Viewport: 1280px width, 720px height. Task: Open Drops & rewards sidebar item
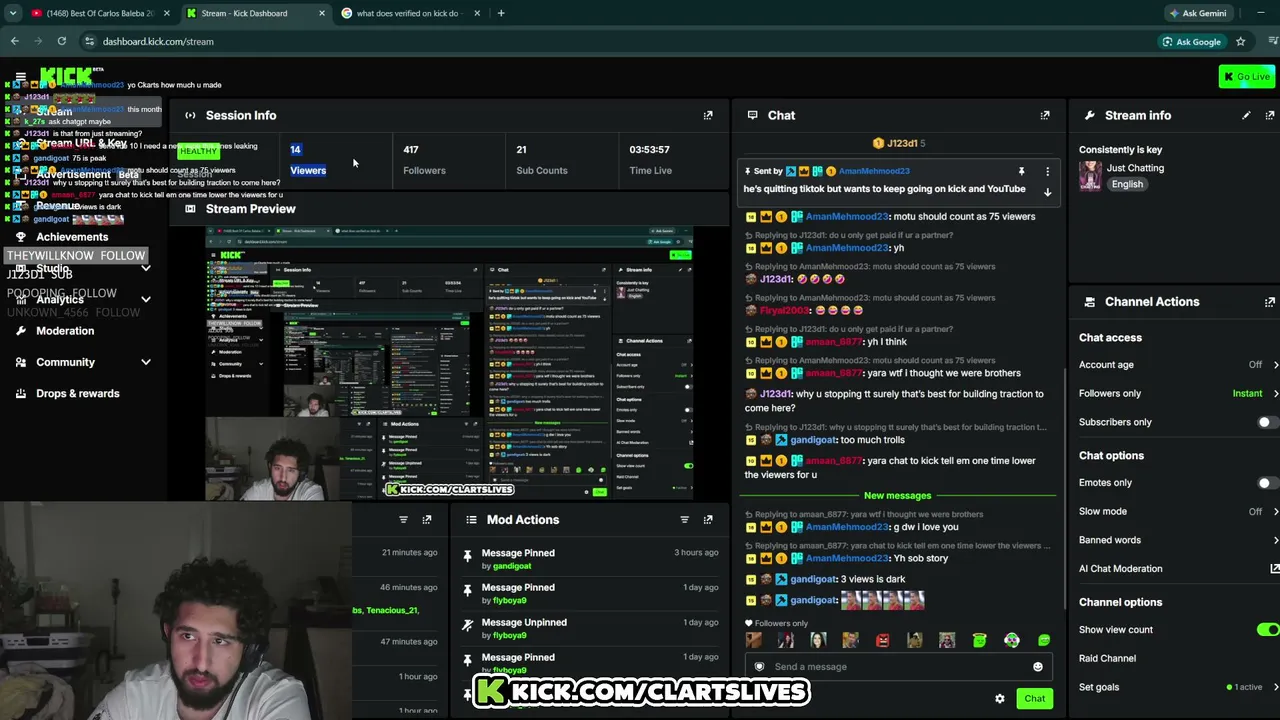tap(77, 394)
